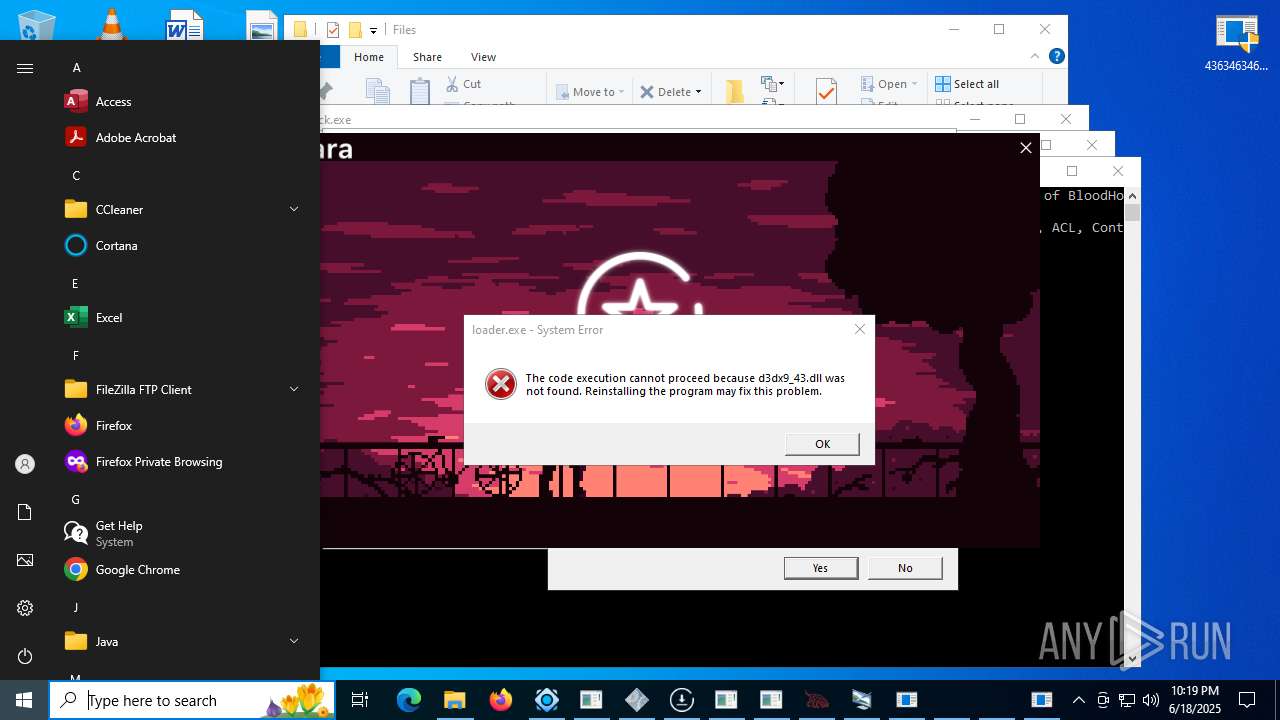1280x720 pixels.
Task: Open Firefox from the taskbar
Action: pos(500,700)
